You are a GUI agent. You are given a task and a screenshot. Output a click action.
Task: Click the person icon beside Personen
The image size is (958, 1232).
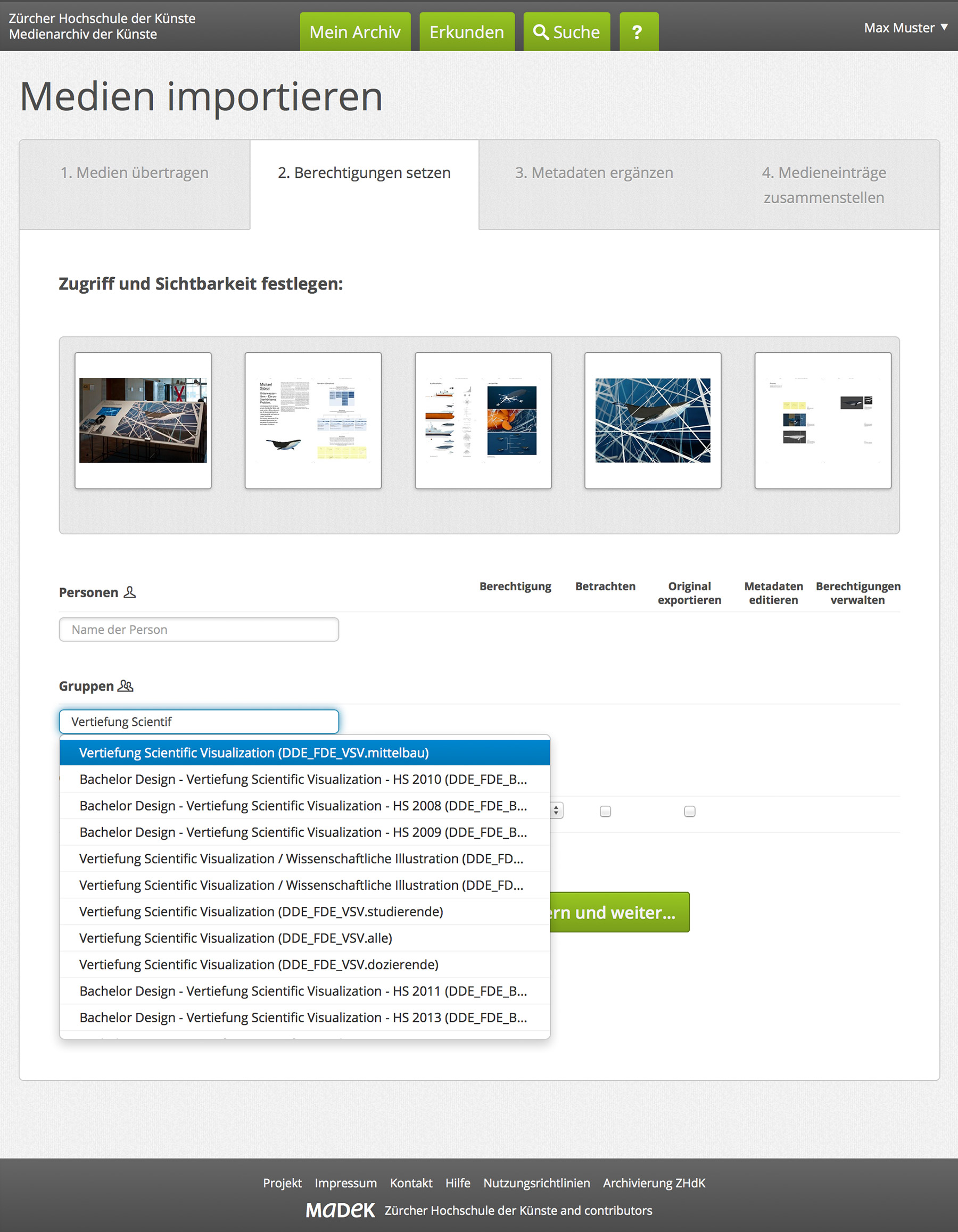tap(130, 592)
